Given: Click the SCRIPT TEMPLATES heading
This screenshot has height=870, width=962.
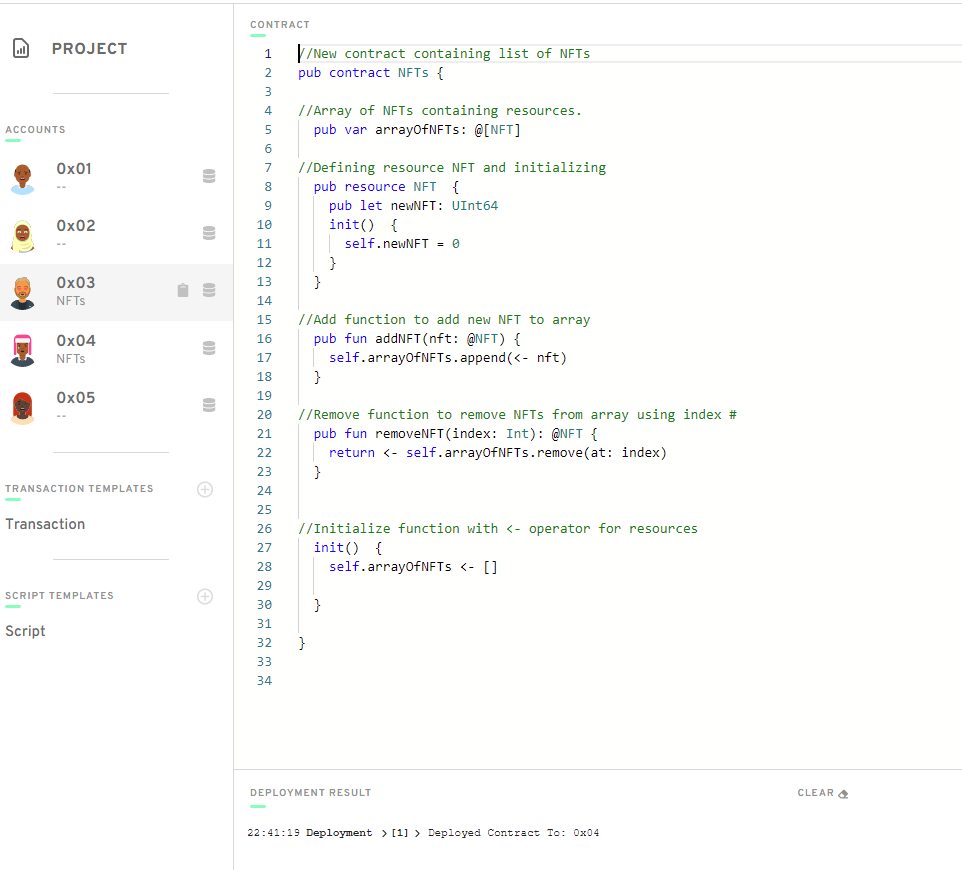Looking at the screenshot, I should 60,596.
